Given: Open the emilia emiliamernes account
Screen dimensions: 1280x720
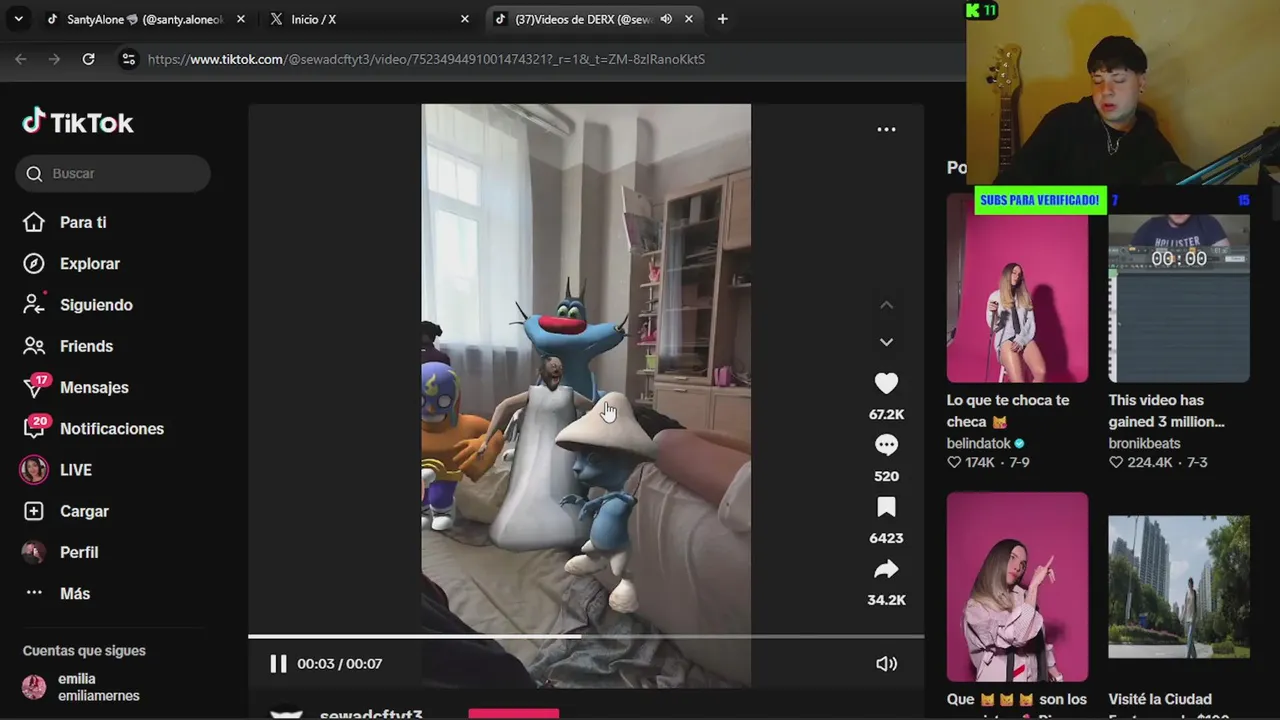Looking at the screenshot, I should [82, 687].
